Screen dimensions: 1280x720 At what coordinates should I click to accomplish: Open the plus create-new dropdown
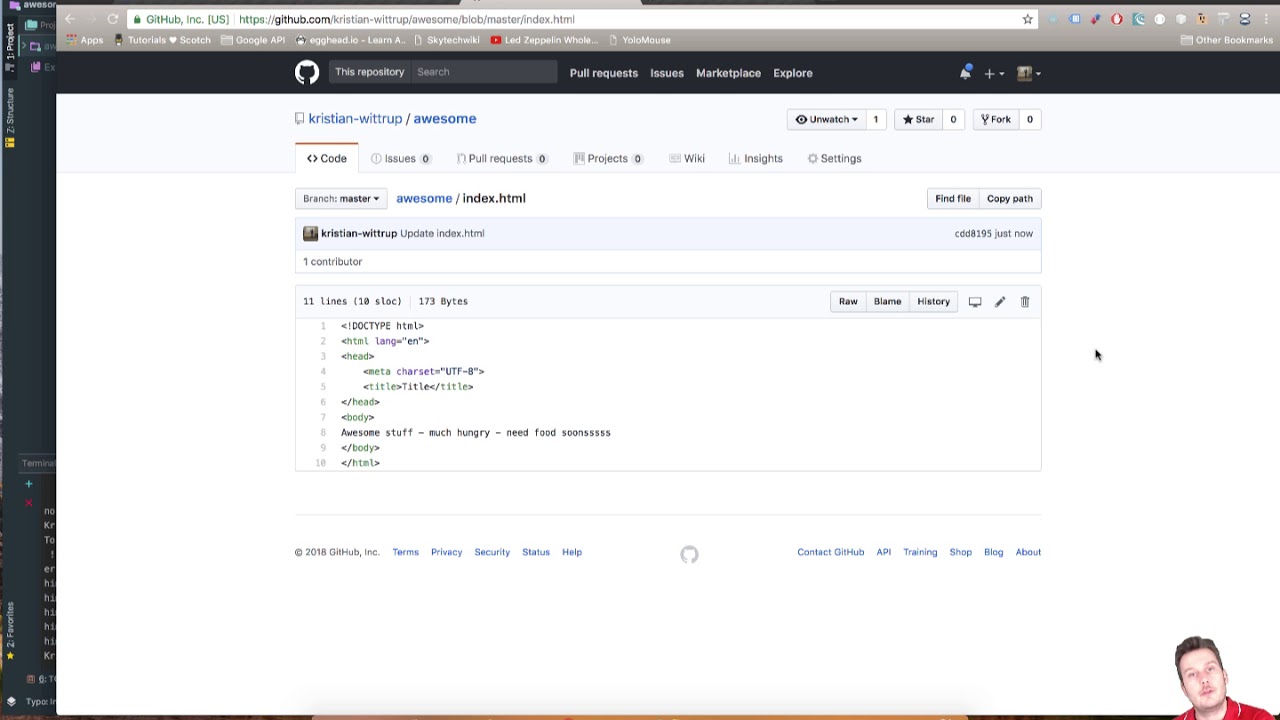click(x=993, y=73)
